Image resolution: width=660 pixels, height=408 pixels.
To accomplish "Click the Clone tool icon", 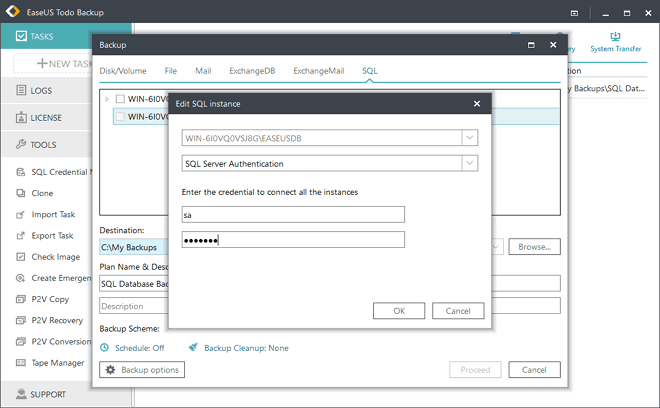I will click(x=23, y=193).
